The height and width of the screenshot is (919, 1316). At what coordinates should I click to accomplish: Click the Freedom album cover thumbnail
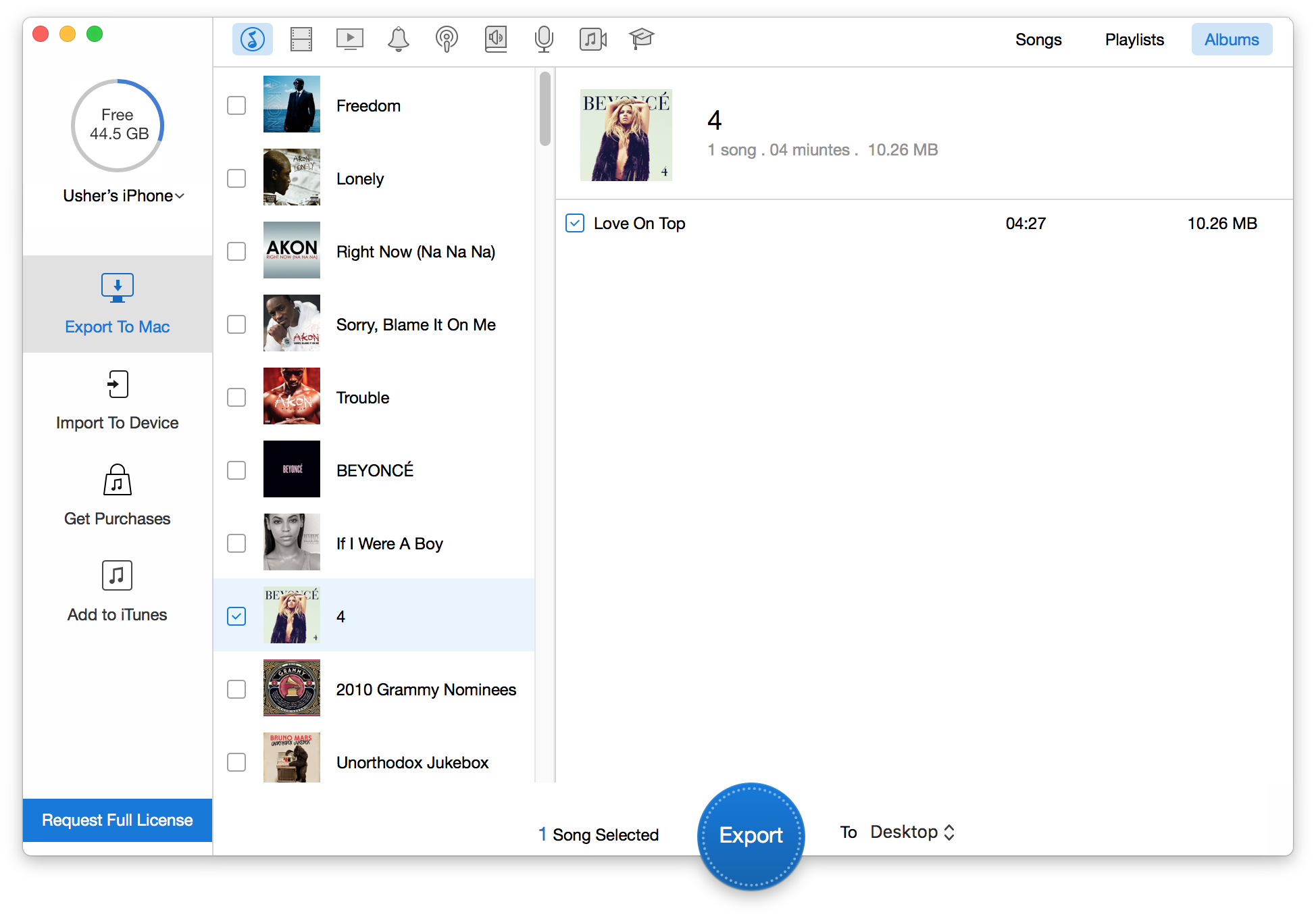point(292,104)
